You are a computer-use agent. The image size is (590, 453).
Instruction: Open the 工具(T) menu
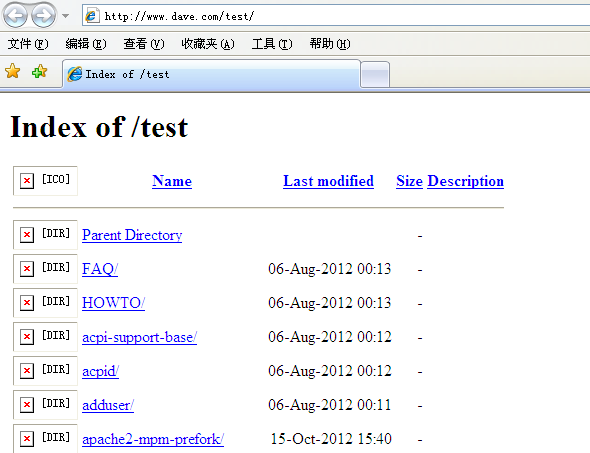tap(272, 44)
